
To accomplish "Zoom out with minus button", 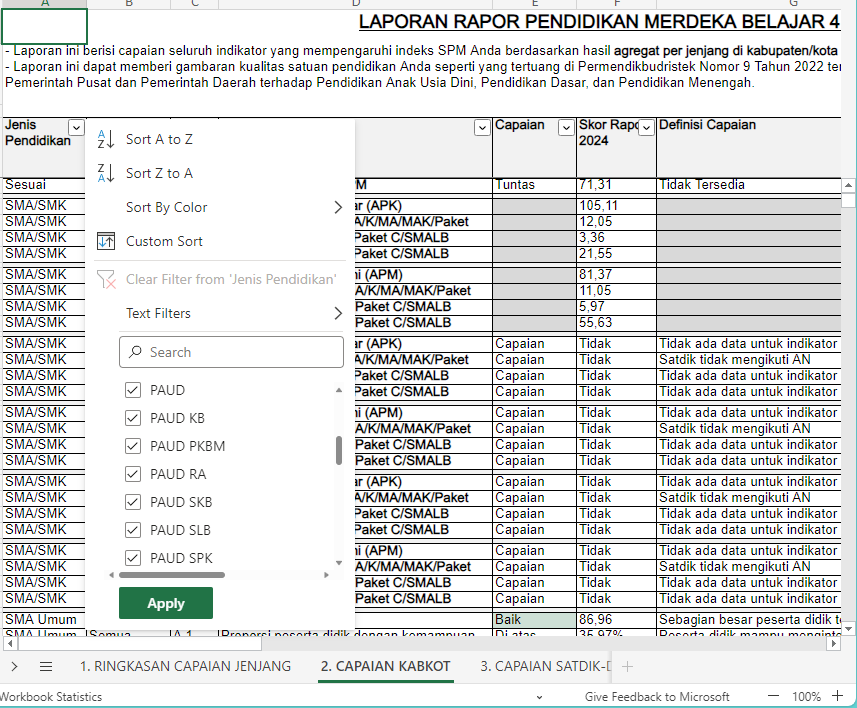I will click(773, 696).
